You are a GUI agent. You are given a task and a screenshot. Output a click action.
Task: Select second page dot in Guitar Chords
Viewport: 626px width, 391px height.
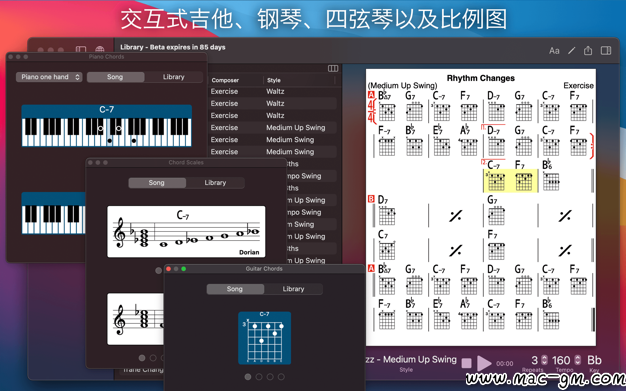[x=259, y=377]
